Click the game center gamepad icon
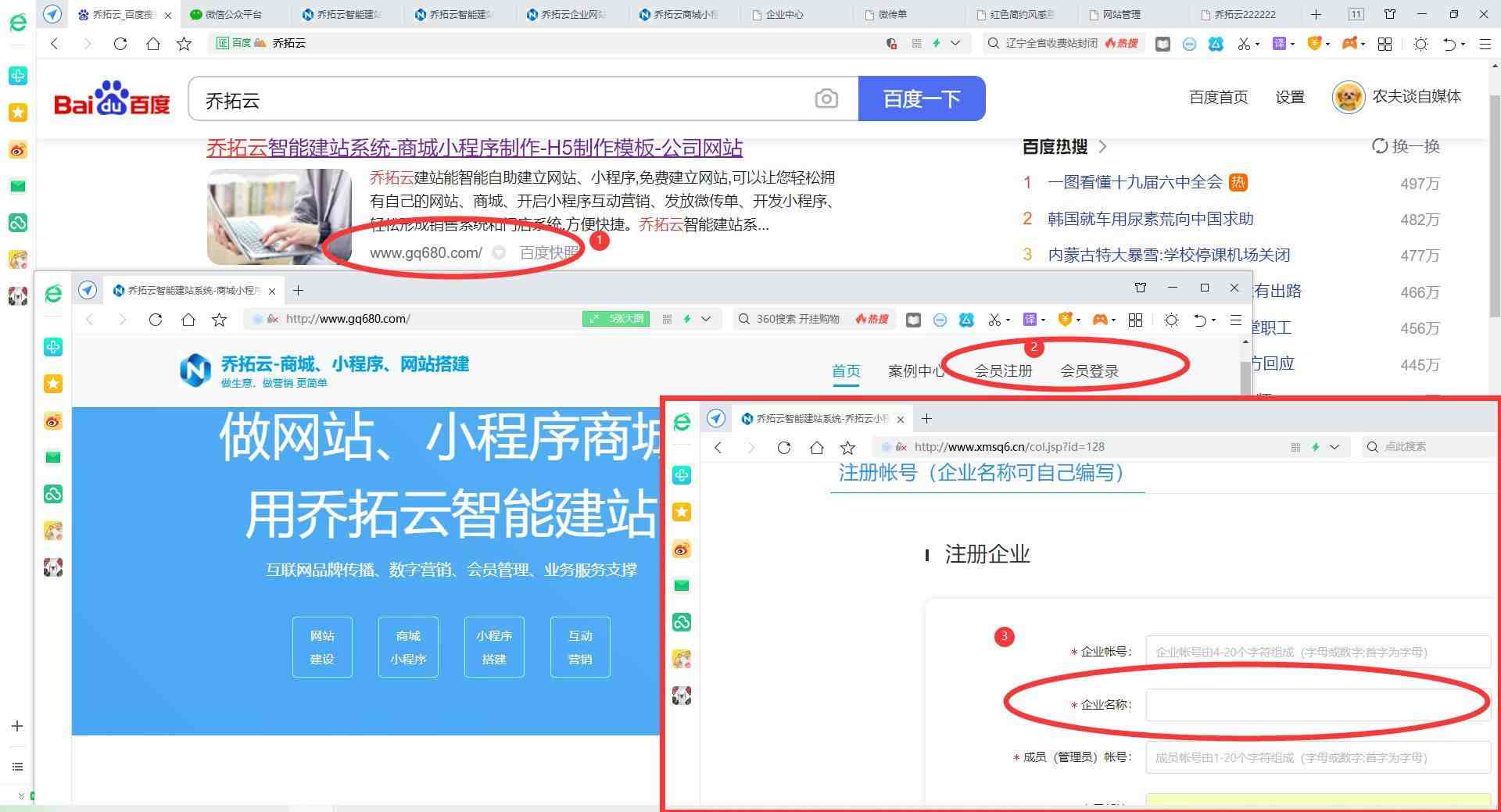Screen dimensions: 1501x812 click(1349, 44)
